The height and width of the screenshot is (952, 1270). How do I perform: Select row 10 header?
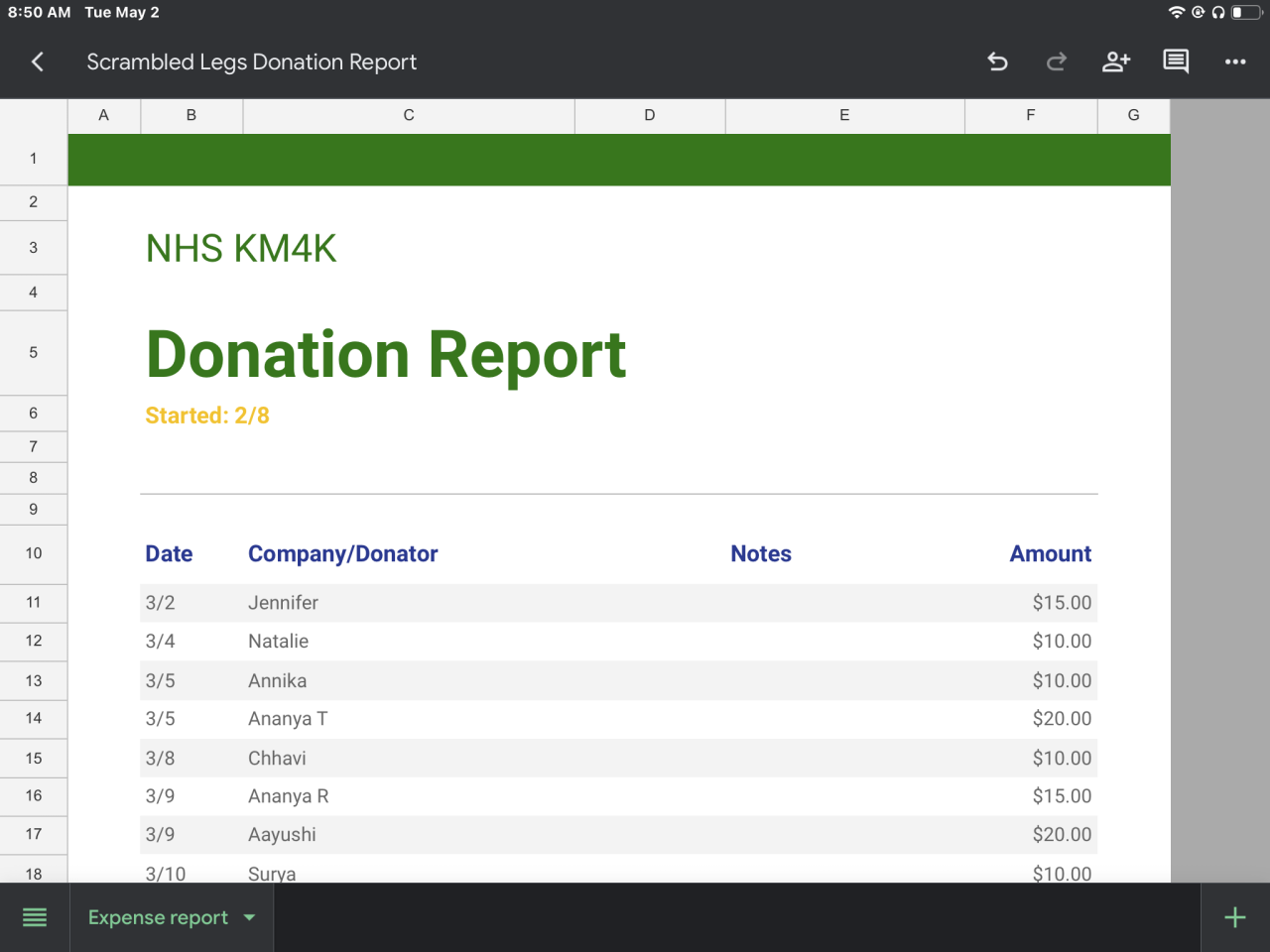pos(34,553)
